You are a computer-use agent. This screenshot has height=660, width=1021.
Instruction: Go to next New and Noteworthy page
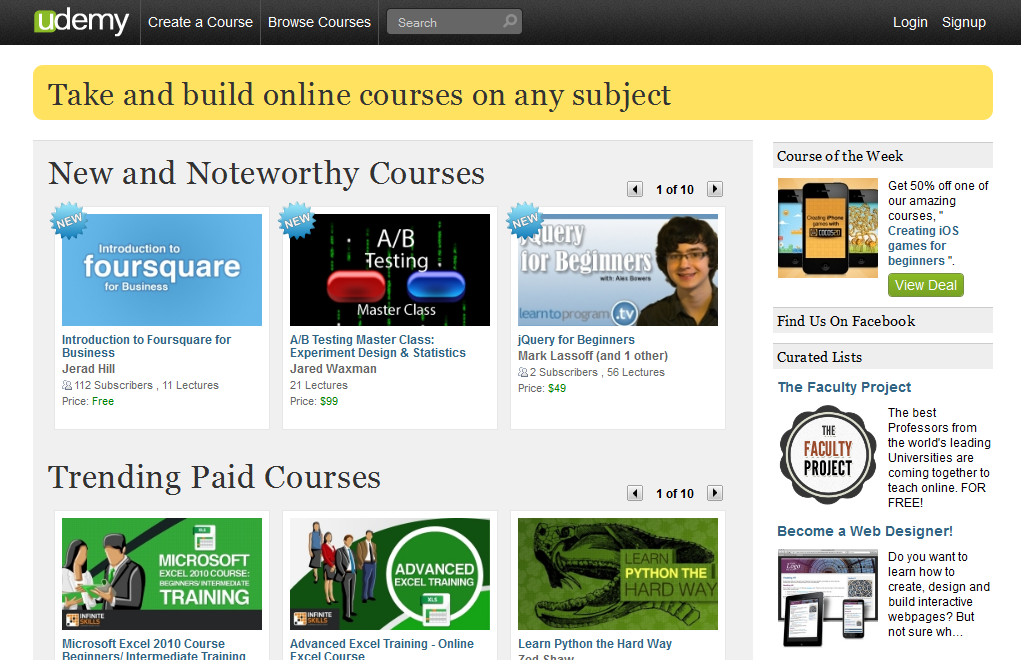point(714,189)
